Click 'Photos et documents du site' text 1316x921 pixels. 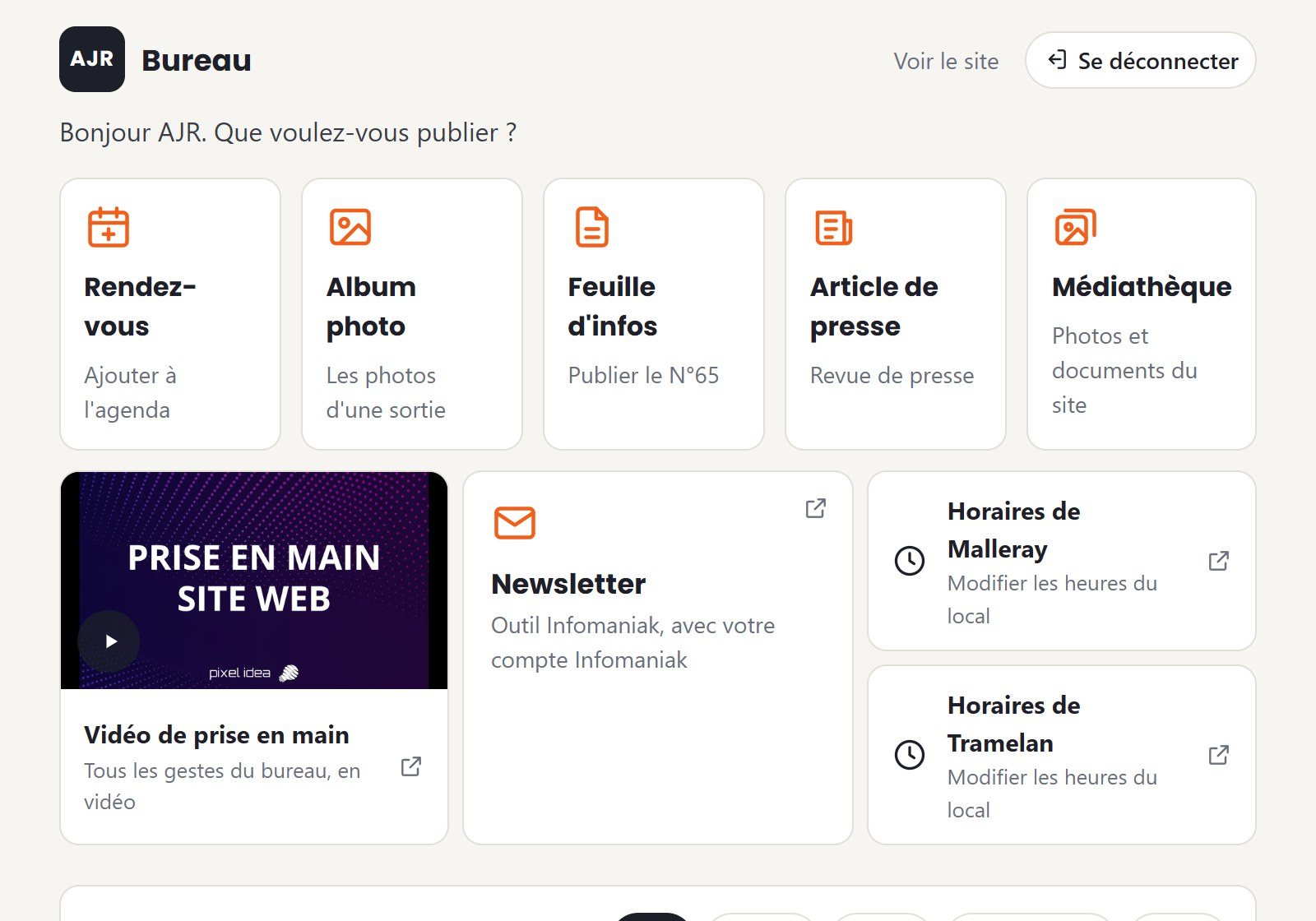click(1124, 370)
